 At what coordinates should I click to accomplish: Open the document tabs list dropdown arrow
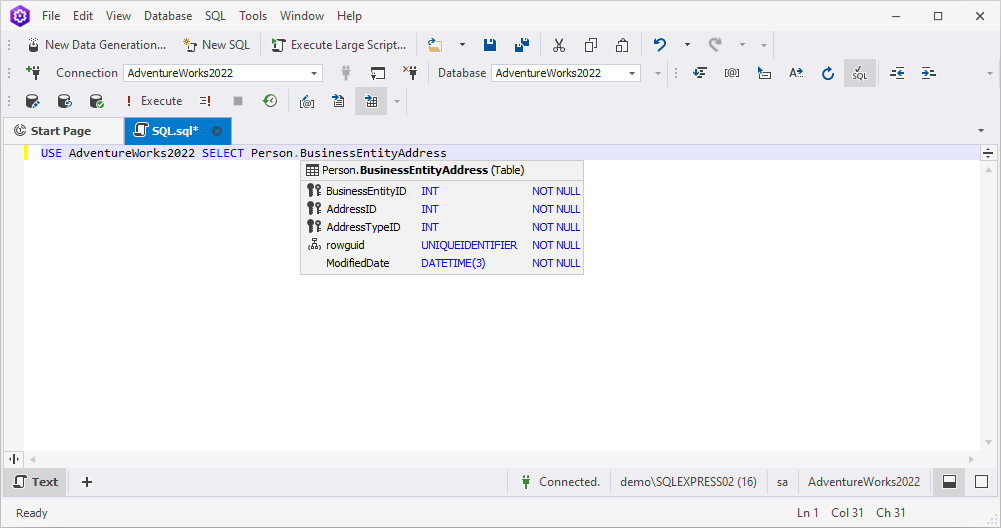[981, 131]
